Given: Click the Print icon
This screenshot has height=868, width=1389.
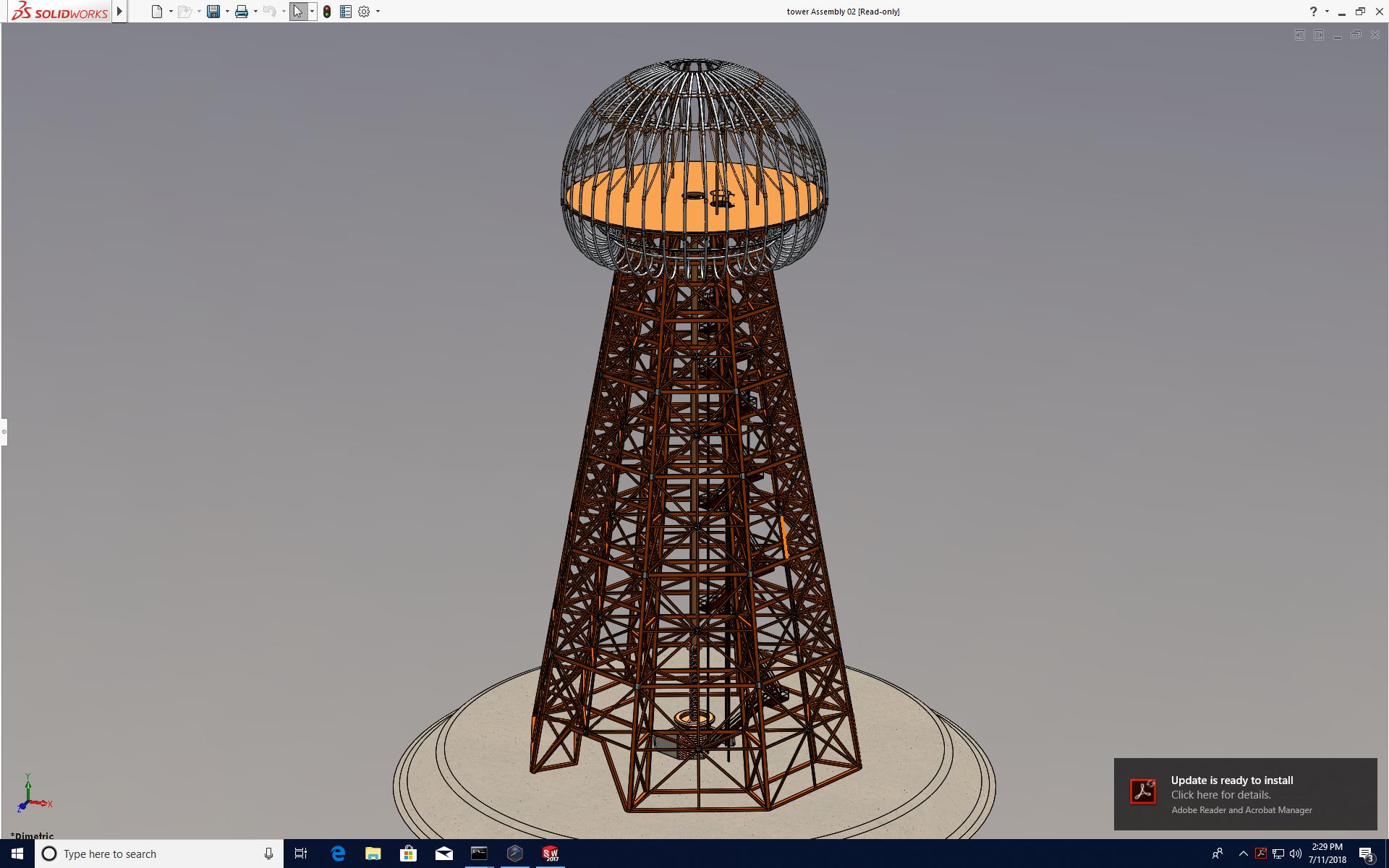Looking at the screenshot, I should (x=242, y=12).
